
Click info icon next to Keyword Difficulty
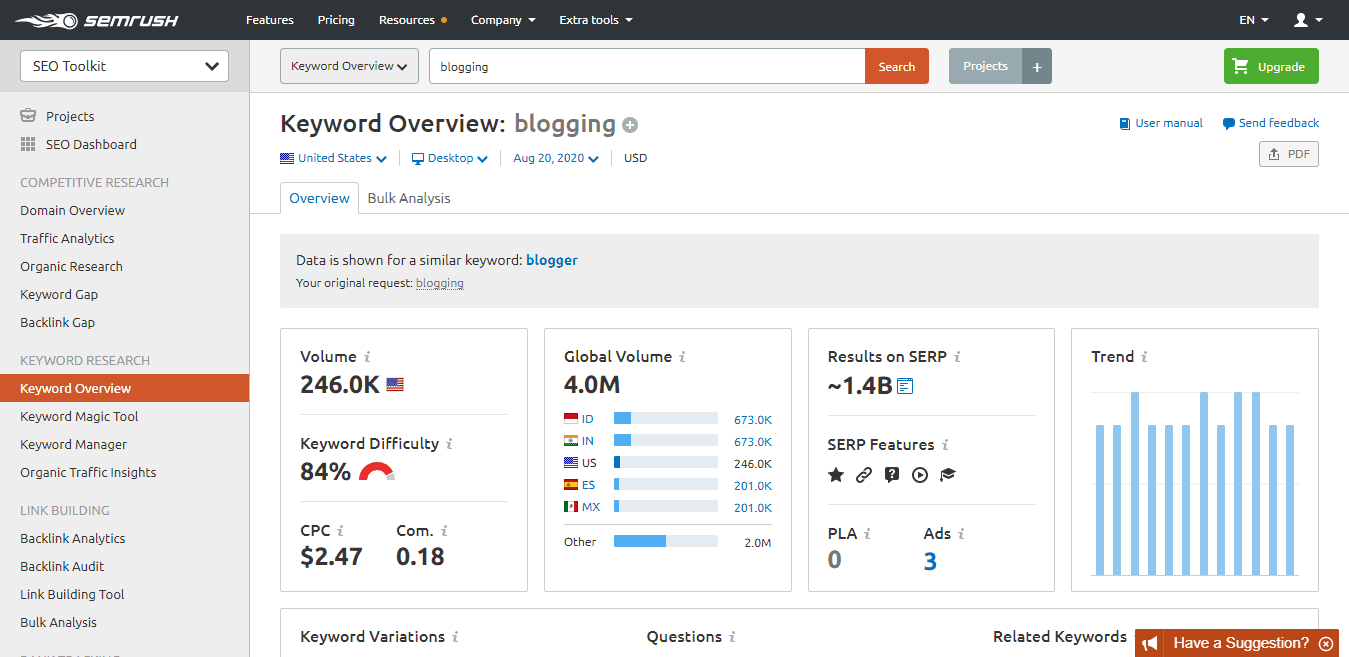click(x=449, y=444)
